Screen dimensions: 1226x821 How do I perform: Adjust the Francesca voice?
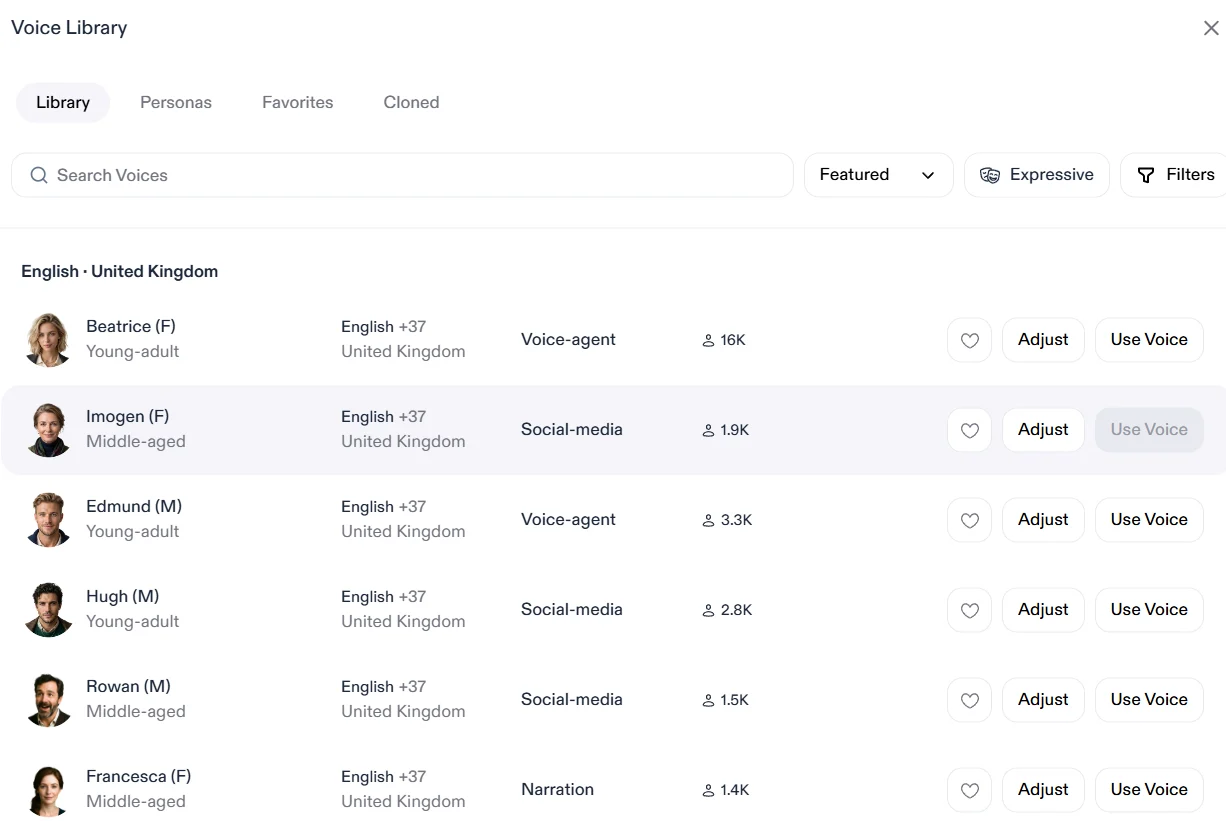pyautogui.click(x=1043, y=790)
